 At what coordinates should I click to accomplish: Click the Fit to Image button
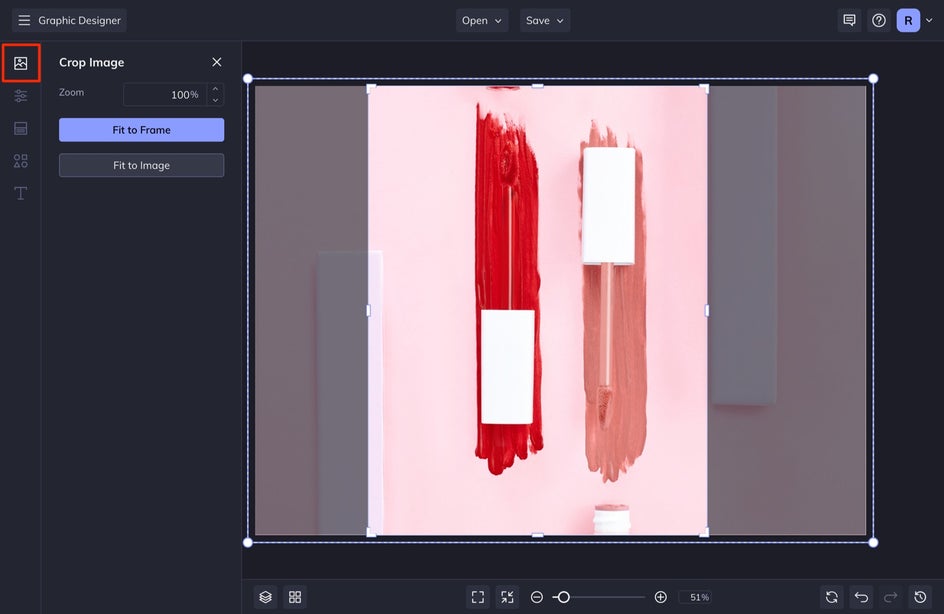pyautogui.click(x=141, y=166)
